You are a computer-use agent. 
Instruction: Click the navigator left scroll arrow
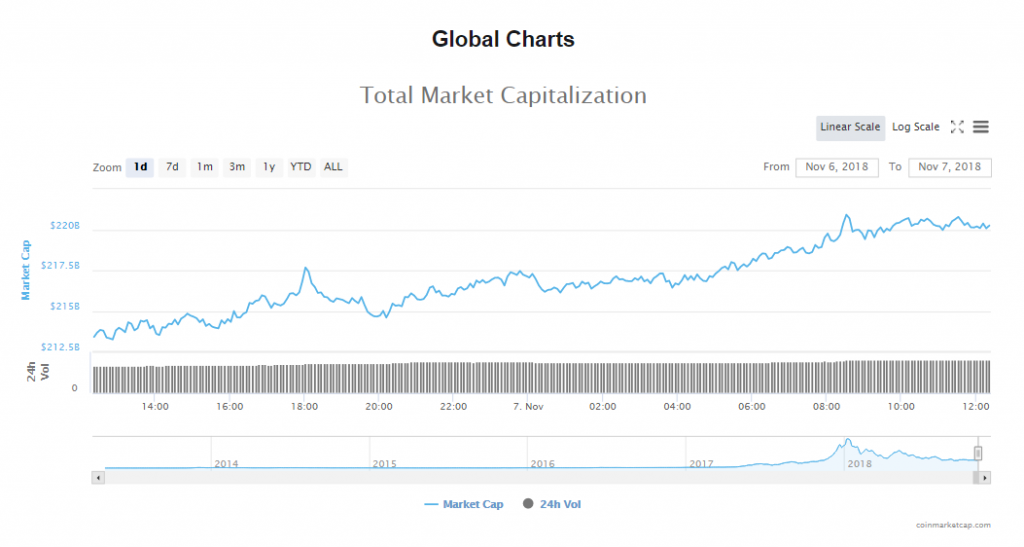[98, 477]
